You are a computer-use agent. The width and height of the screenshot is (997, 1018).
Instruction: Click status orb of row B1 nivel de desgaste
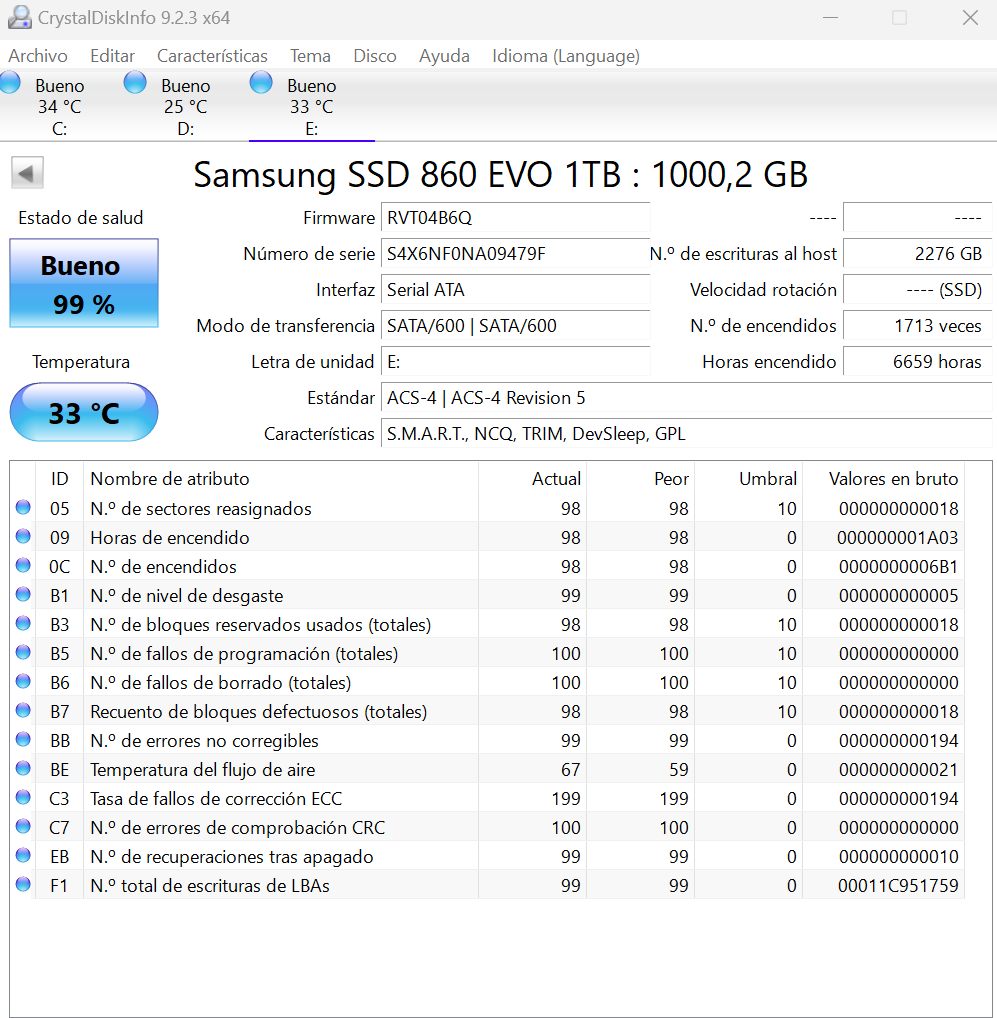pos(23,595)
